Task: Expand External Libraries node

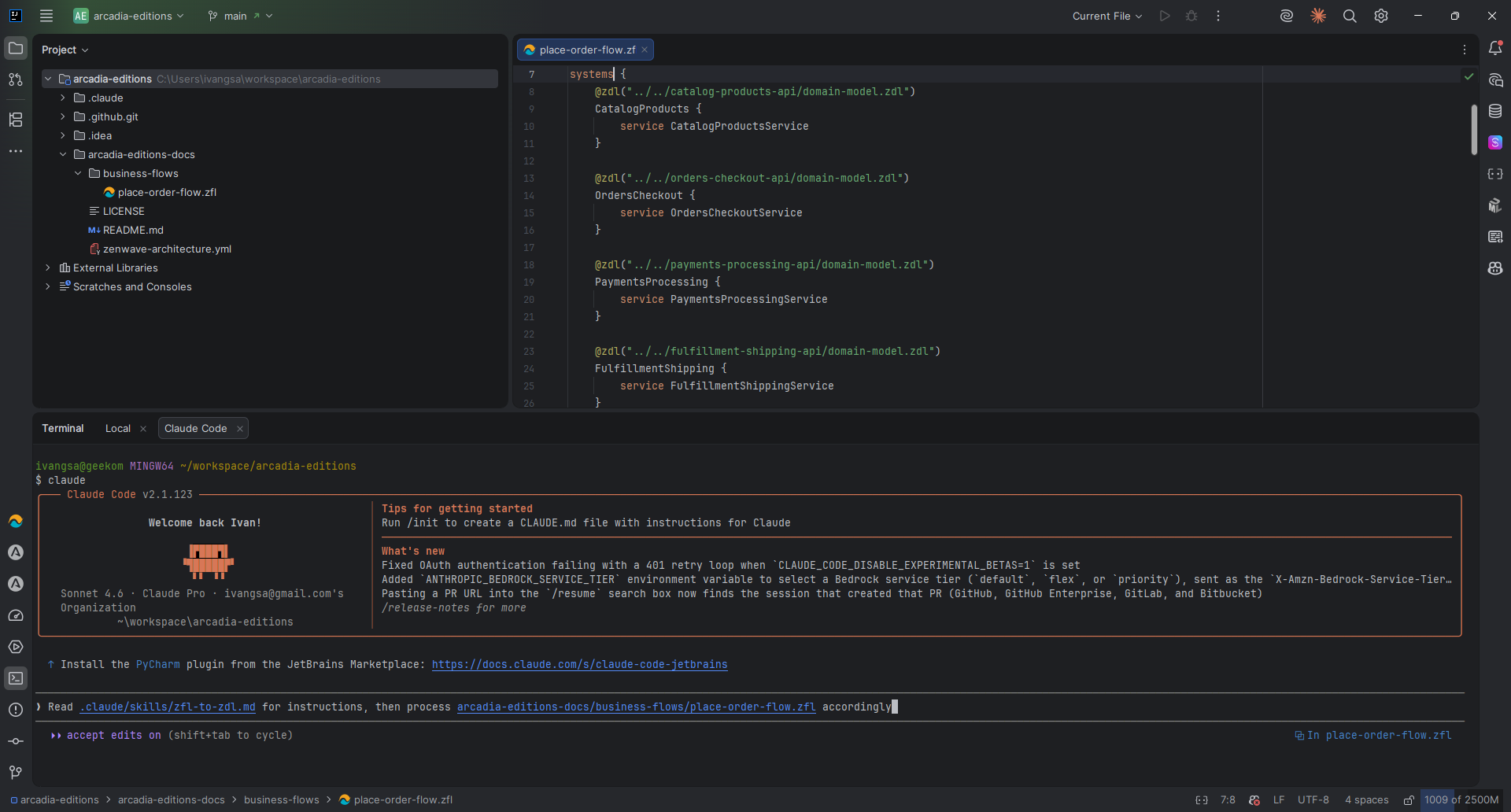Action: coord(48,268)
